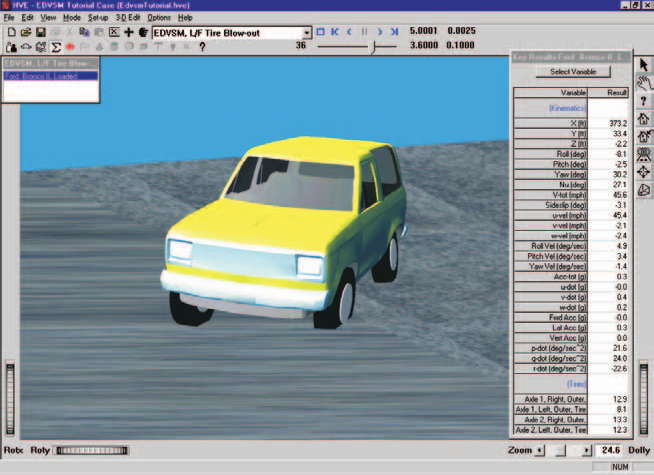The height and width of the screenshot is (475, 654).
Task: Click the black plus sign icon
Action: (129, 32)
